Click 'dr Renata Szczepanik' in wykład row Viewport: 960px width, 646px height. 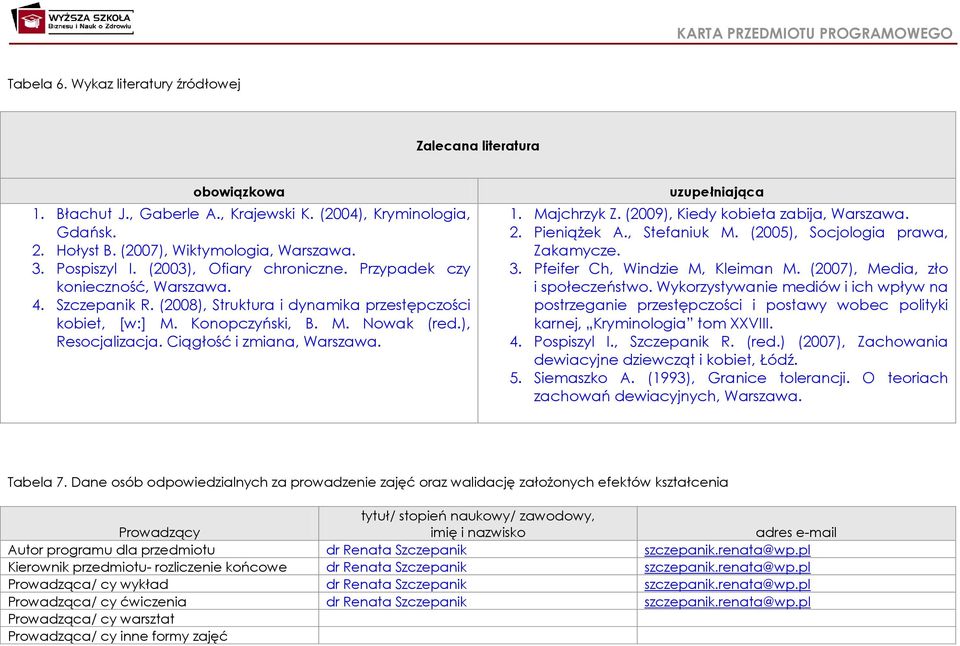tap(396, 584)
